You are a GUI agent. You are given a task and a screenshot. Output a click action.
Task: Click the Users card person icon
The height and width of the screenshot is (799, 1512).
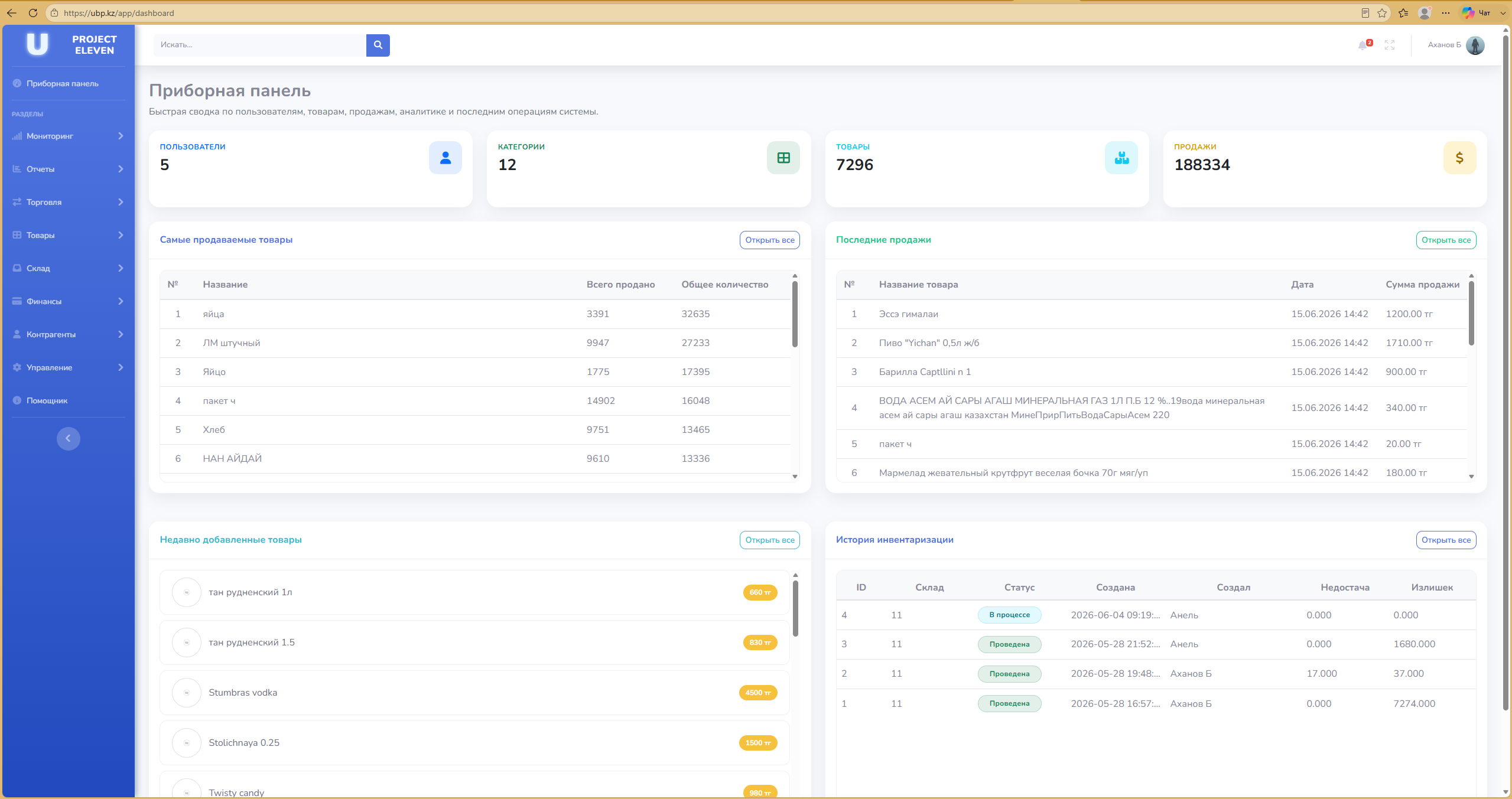click(446, 158)
